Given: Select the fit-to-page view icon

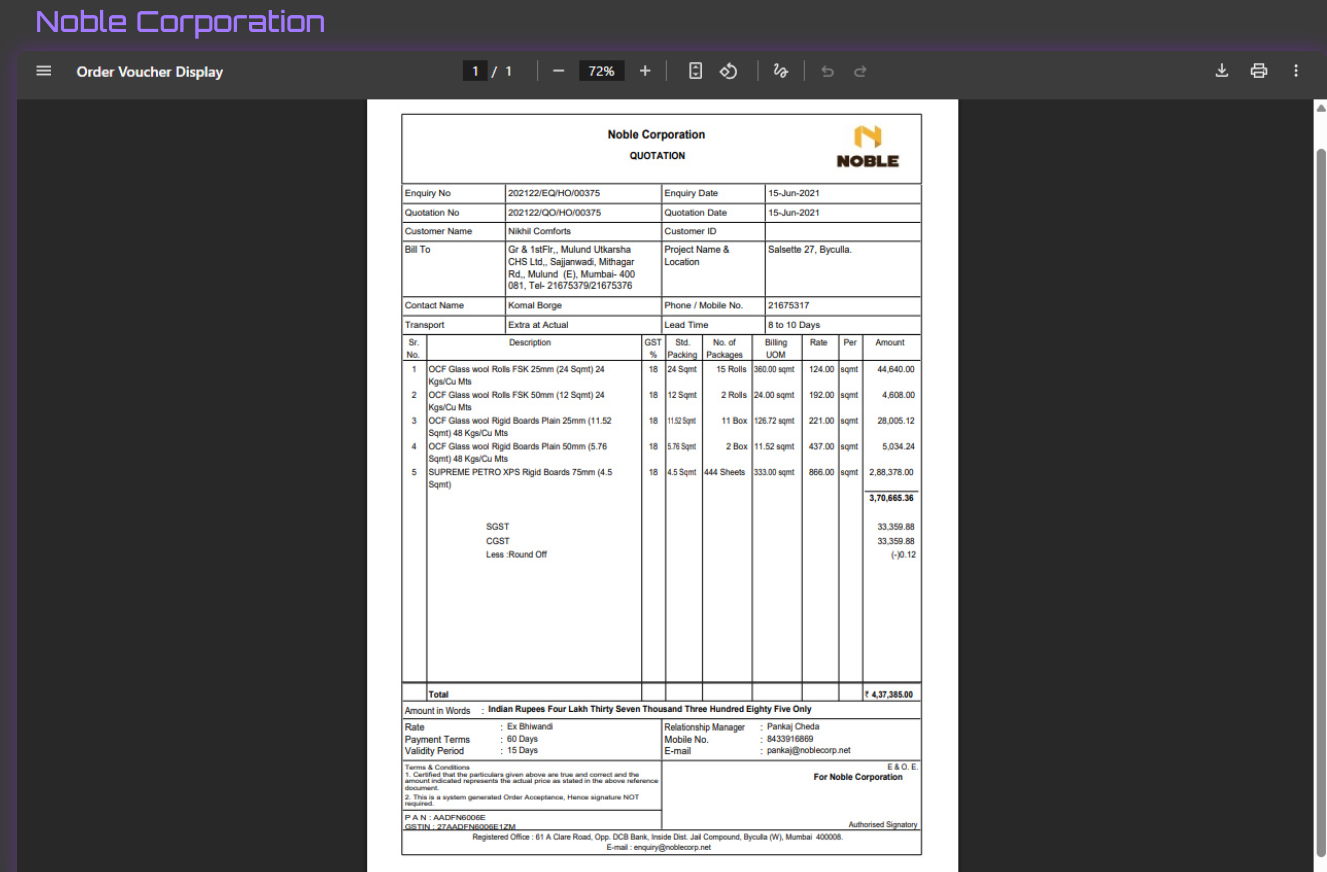Looking at the screenshot, I should pos(695,70).
